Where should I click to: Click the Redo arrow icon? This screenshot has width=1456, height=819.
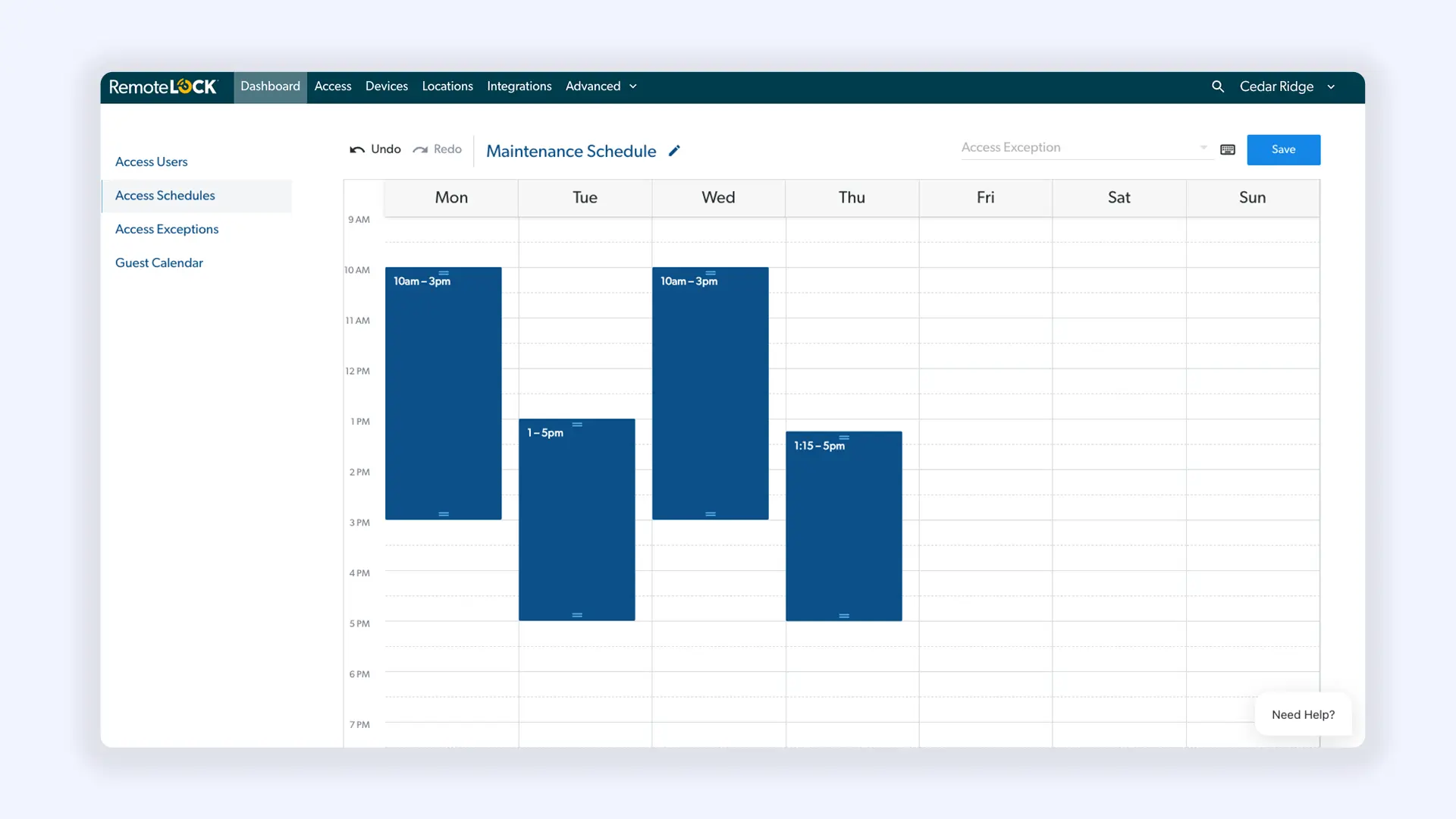pyautogui.click(x=420, y=149)
